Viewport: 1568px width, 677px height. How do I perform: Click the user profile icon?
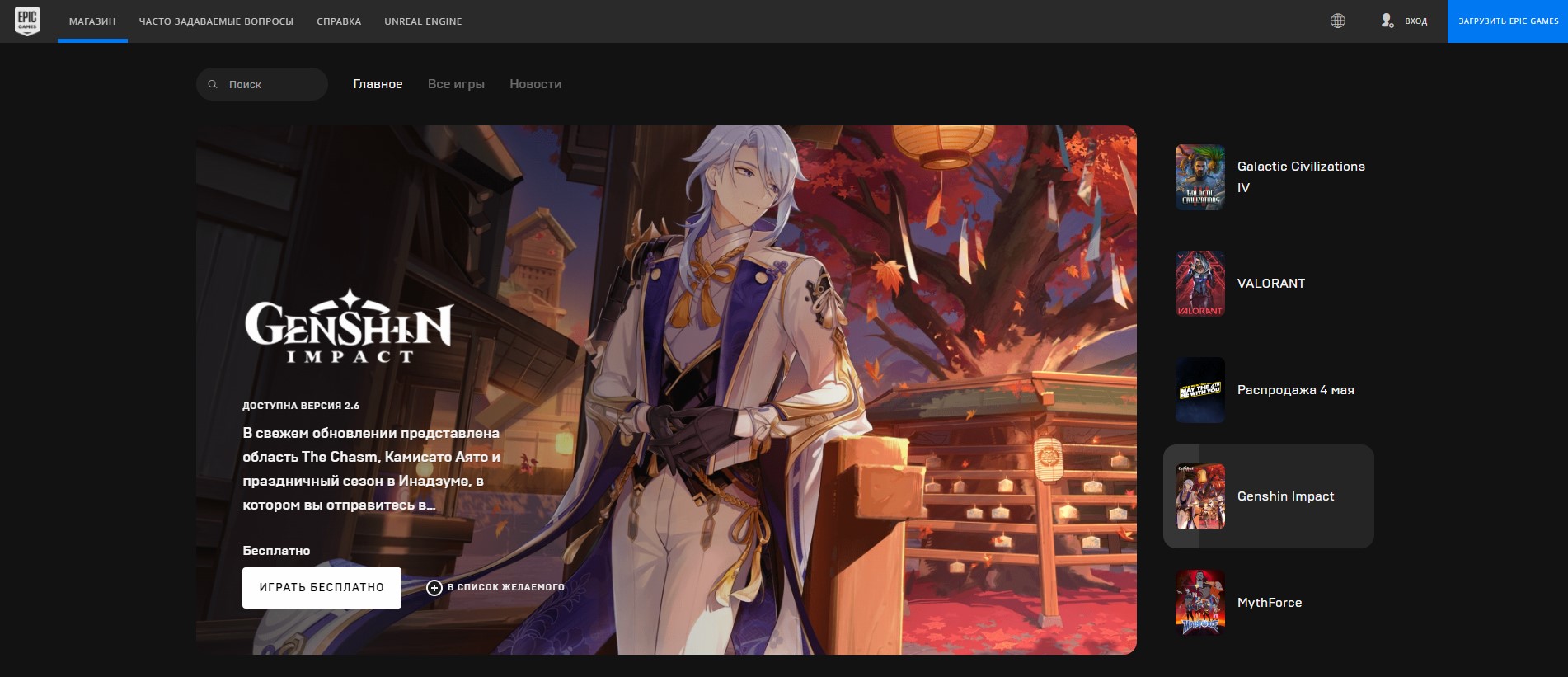[1387, 21]
